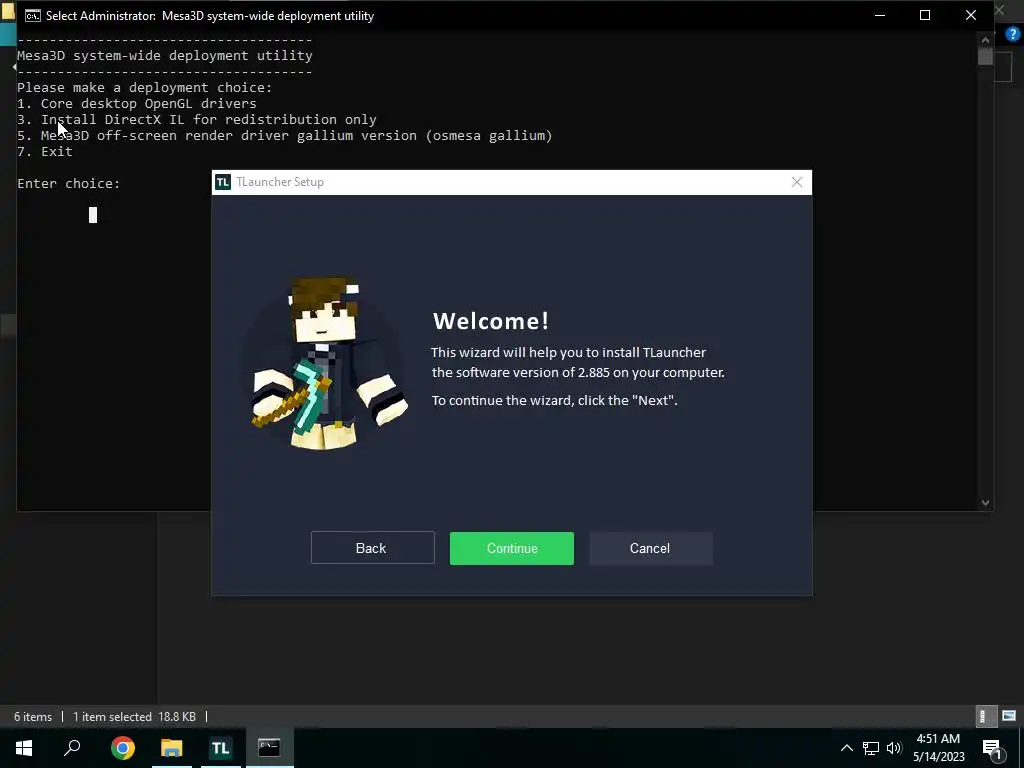Open Windows taskbar search
Image resolution: width=1024 pixels, height=768 pixels.
coord(72,748)
